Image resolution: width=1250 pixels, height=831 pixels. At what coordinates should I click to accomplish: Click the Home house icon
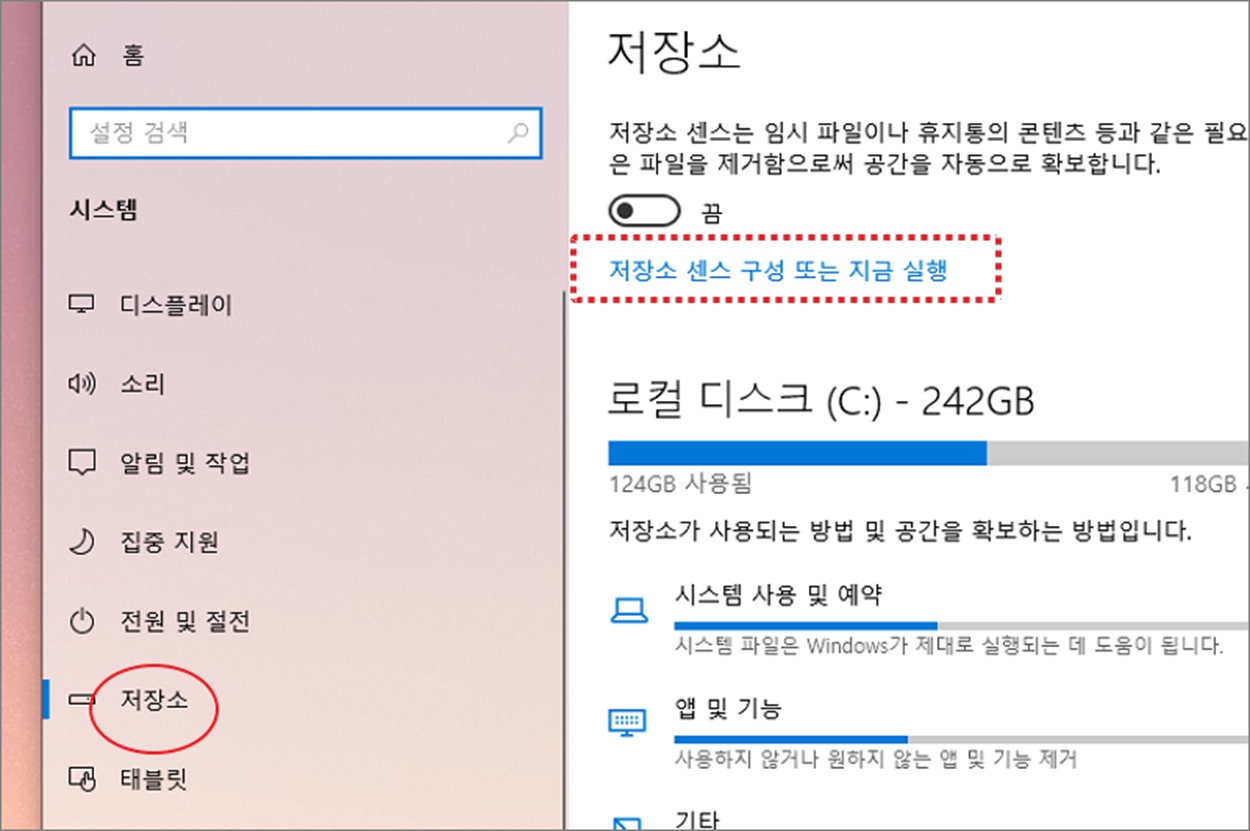[x=83, y=56]
